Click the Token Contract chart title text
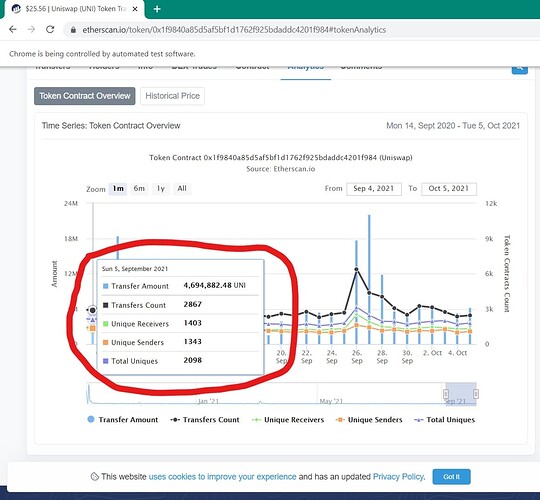The image size is (540, 500). tap(281, 158)
